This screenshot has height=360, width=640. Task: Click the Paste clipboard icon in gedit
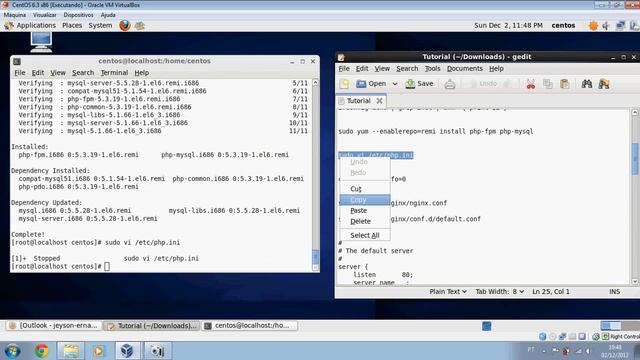pos(564,84)
